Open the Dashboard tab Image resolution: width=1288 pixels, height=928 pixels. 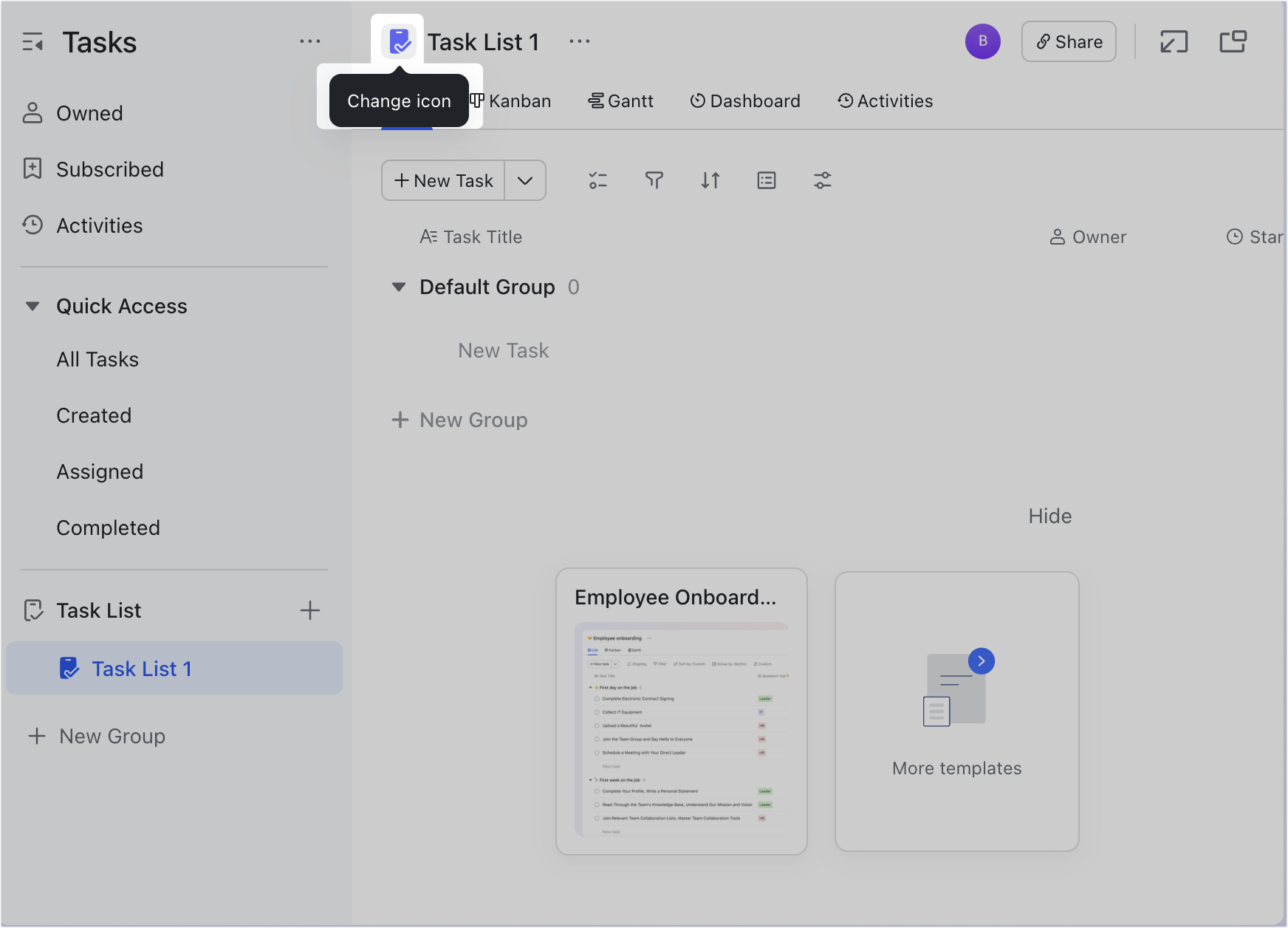click(x=745, y=101)
